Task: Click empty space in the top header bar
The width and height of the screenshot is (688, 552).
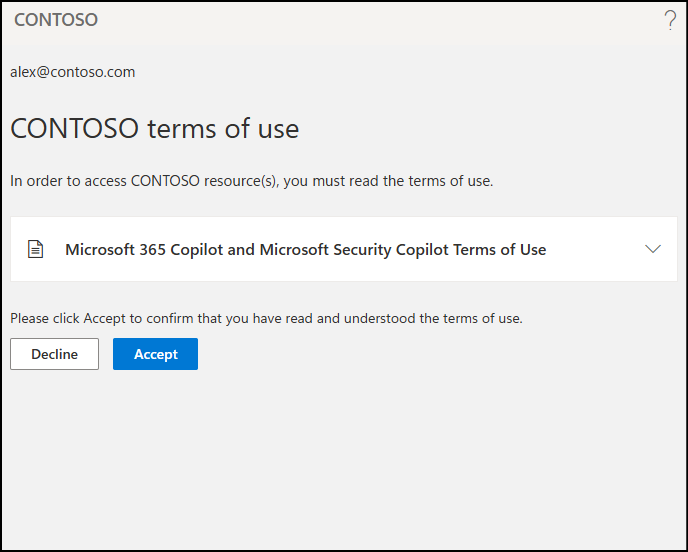Action: point(380,21)
